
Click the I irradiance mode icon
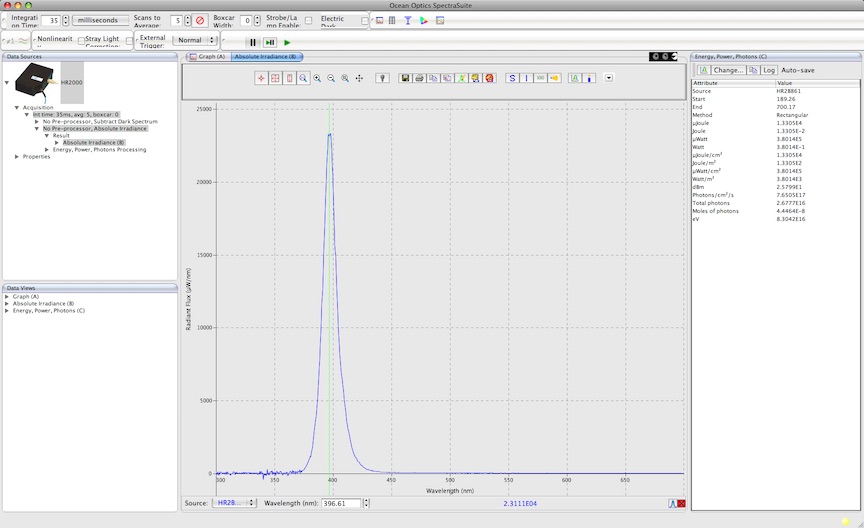[x=526, y=78]
